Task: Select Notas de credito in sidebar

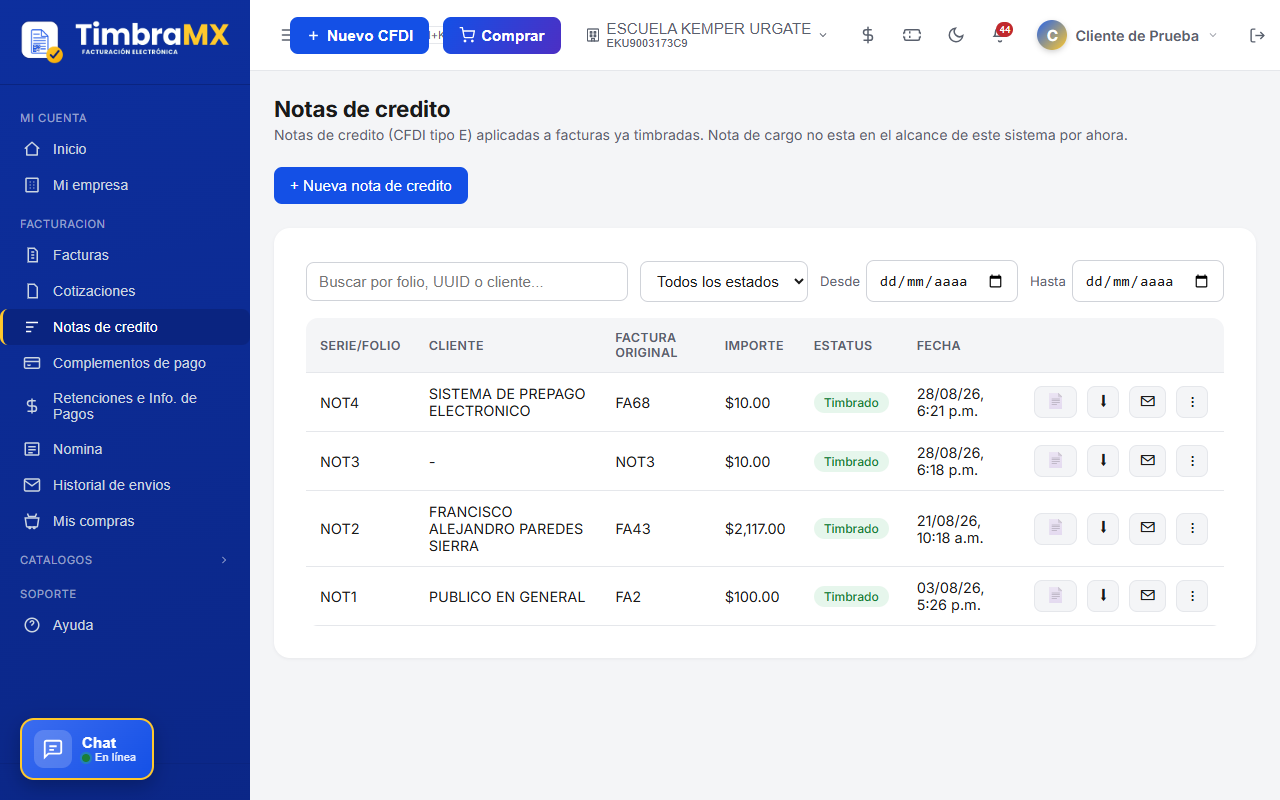Action: 125,327
